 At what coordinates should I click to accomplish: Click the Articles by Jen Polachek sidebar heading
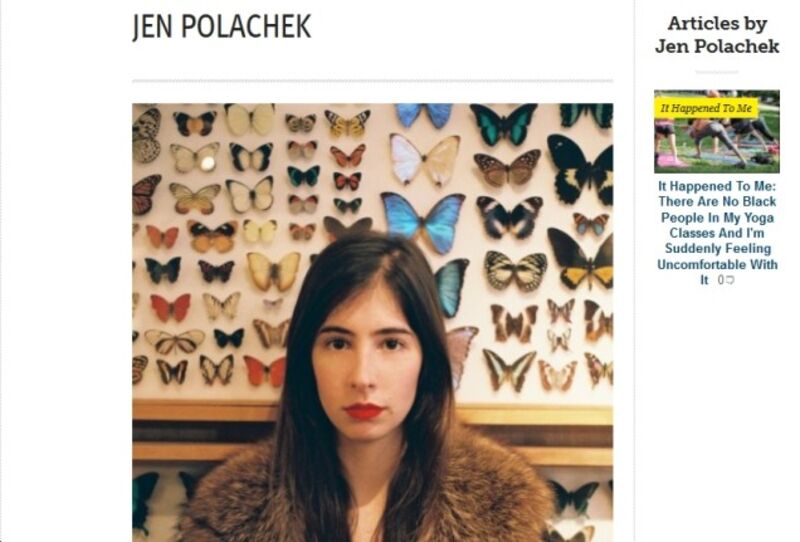tap(717, 35)
